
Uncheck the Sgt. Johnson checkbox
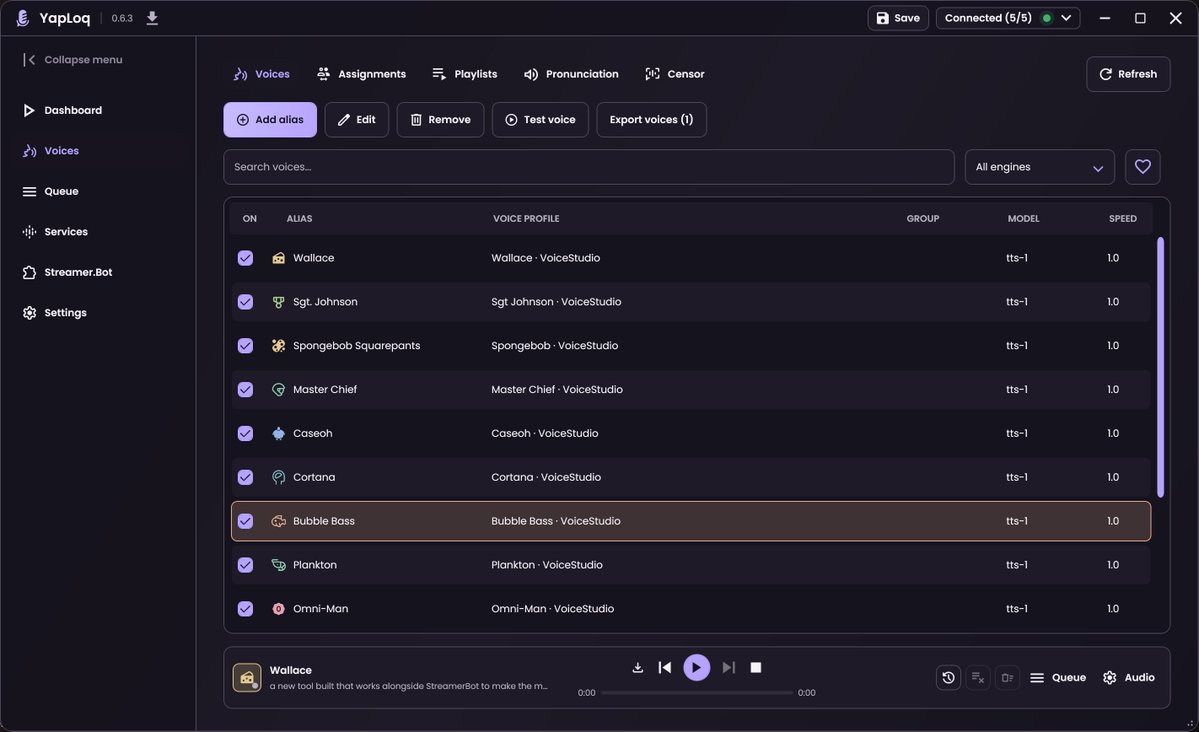(x=245, y=302)
